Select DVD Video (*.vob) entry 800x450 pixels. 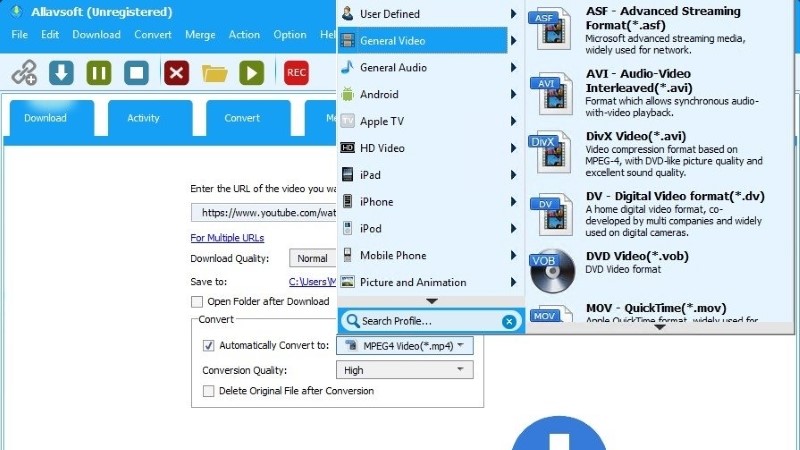click(659, 270)
